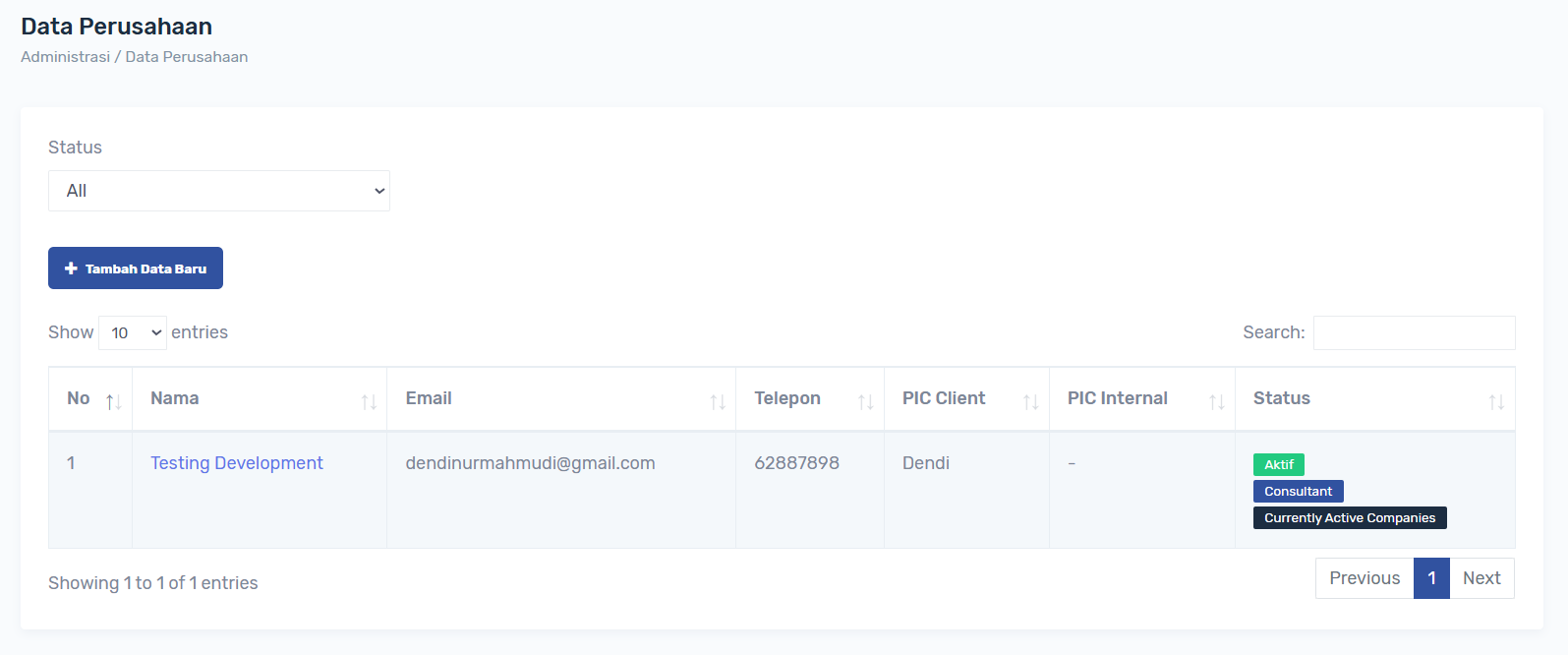
Task: Sort by Telepon using arrow icon
Action: 865,401
